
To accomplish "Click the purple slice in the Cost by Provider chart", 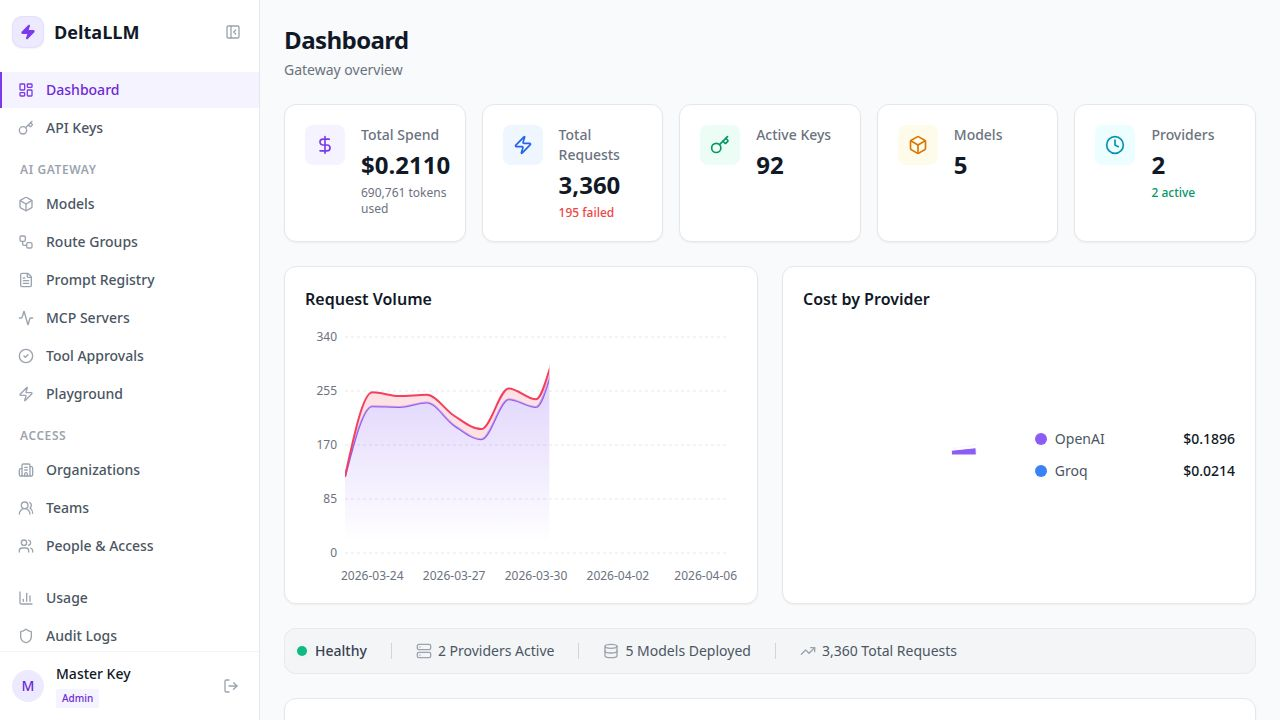I will [x=964, y=452].
